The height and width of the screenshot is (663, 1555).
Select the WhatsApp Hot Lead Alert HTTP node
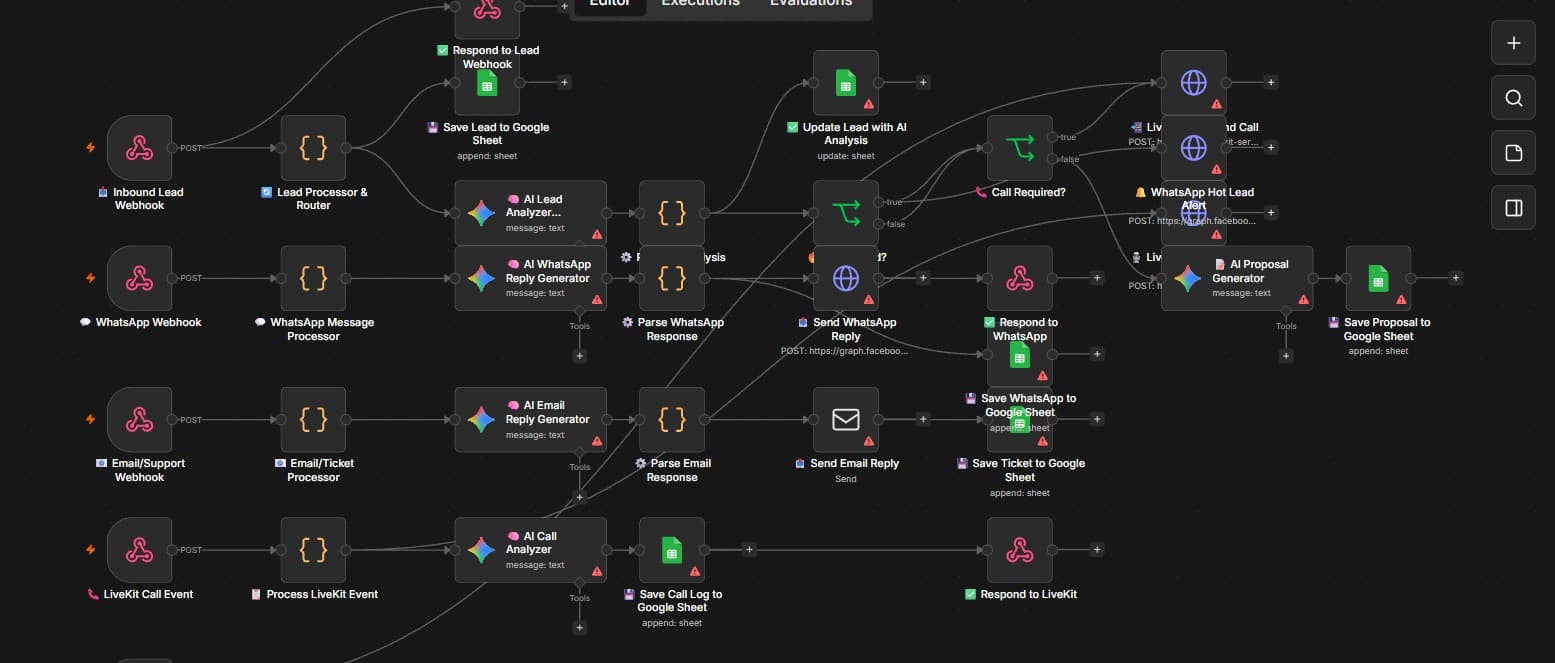pyautogui.click(x=1193, y=148)
